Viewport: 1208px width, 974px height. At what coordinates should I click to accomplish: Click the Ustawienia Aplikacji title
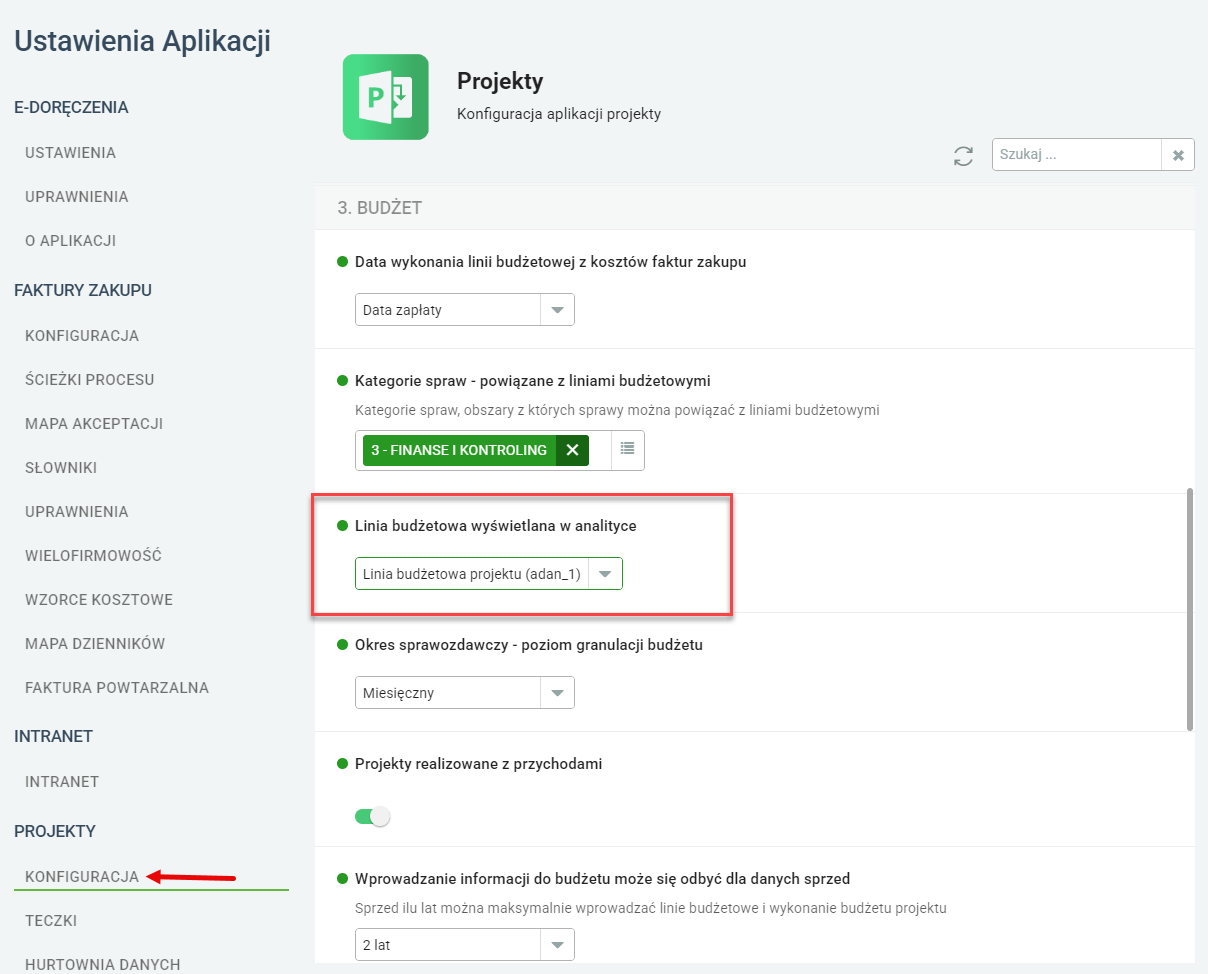coord(142,41)
